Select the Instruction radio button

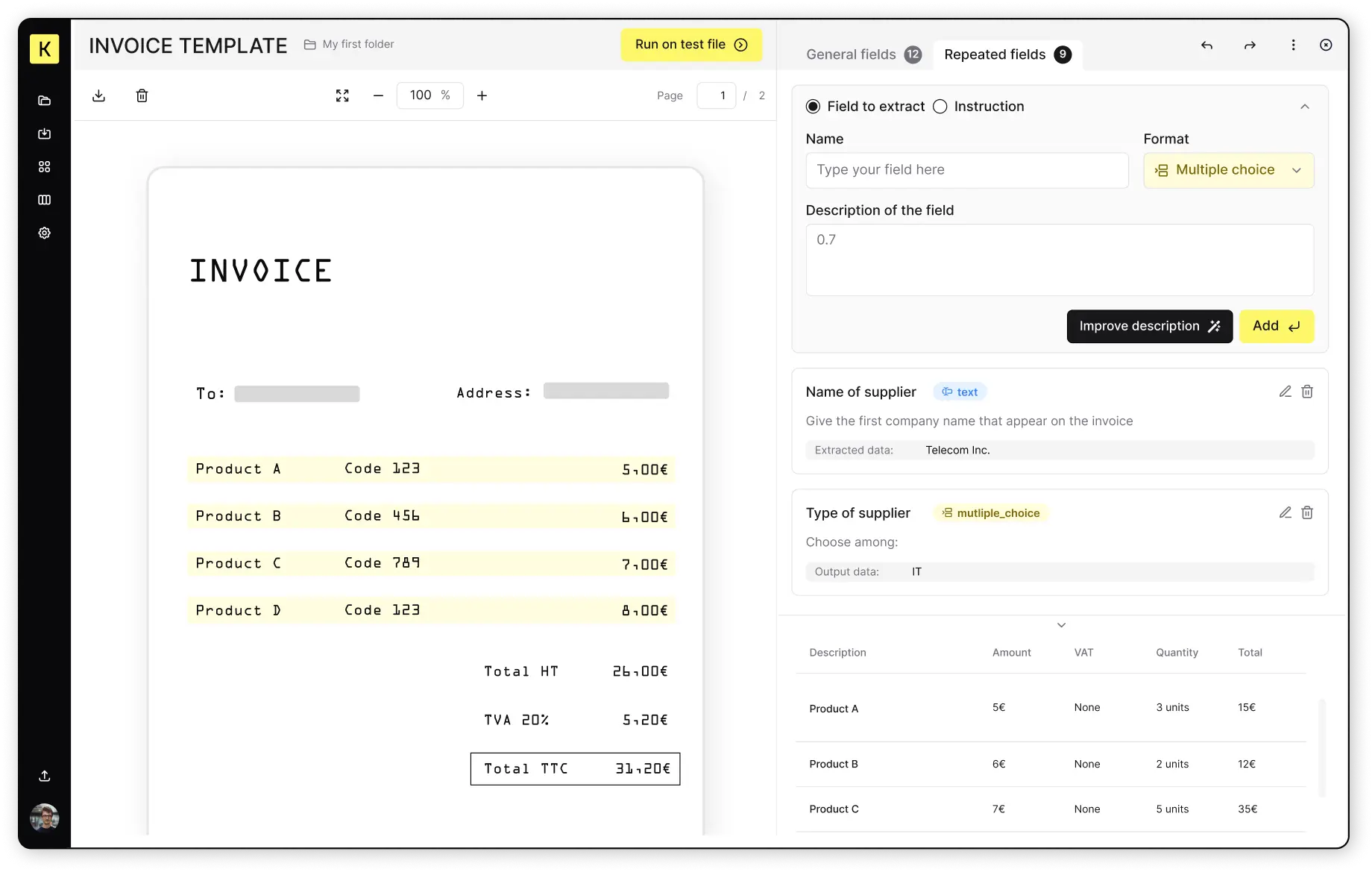pyautogui.click(x=940, y=106)
